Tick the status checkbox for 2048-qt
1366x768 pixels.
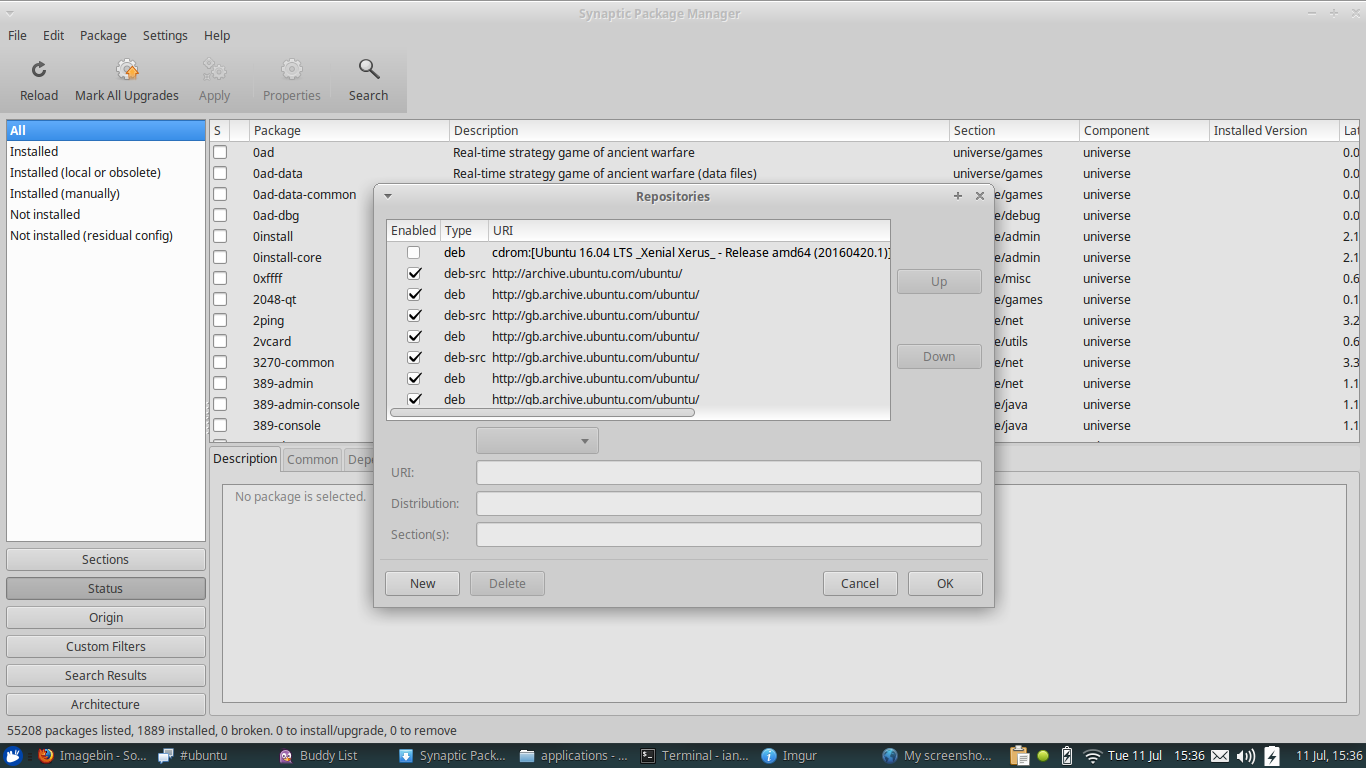(x=220, y=300)
